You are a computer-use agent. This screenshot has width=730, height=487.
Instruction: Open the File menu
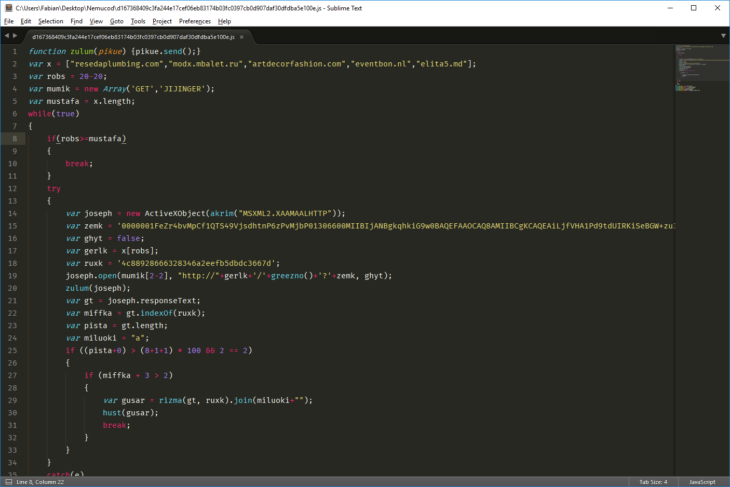coord(9,21)
